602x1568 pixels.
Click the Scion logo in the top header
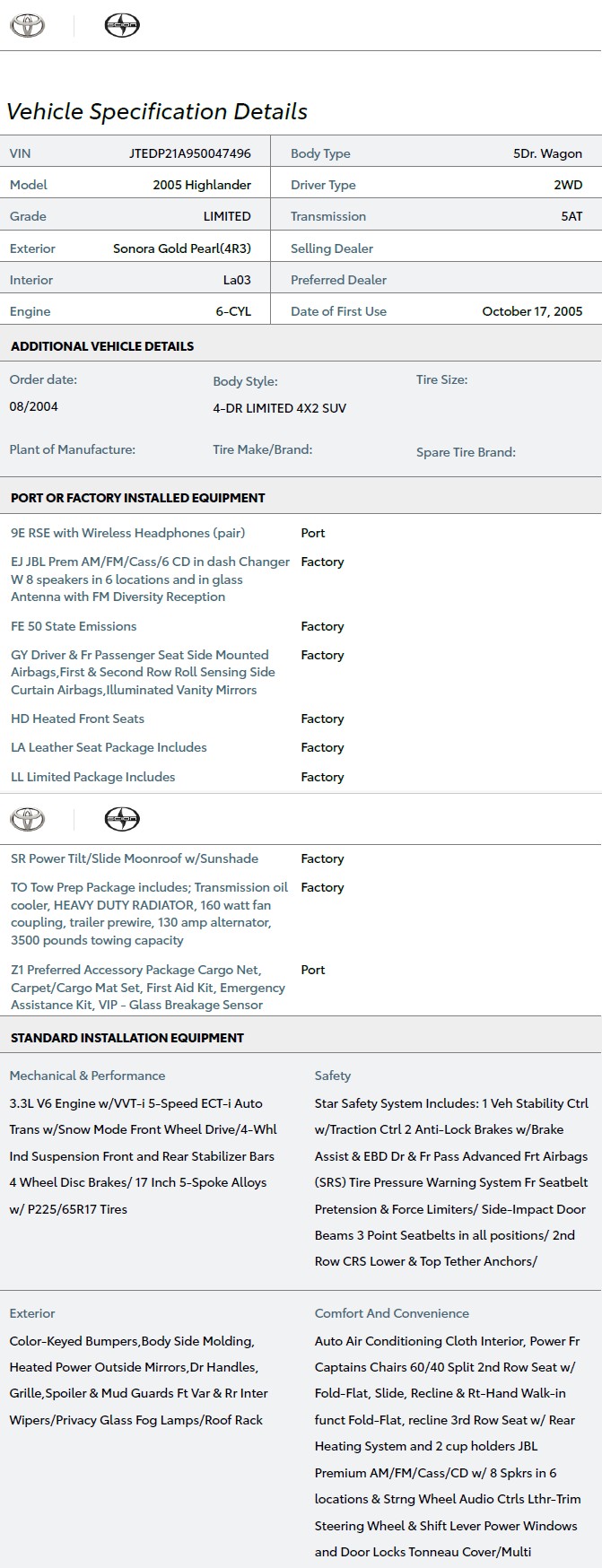click(122, 25)
